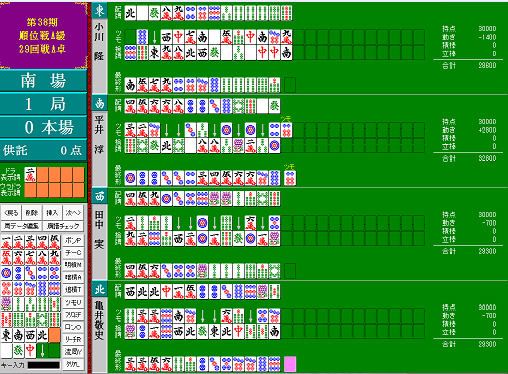Pick the green dragon (發) palette tile

point(18,351)
